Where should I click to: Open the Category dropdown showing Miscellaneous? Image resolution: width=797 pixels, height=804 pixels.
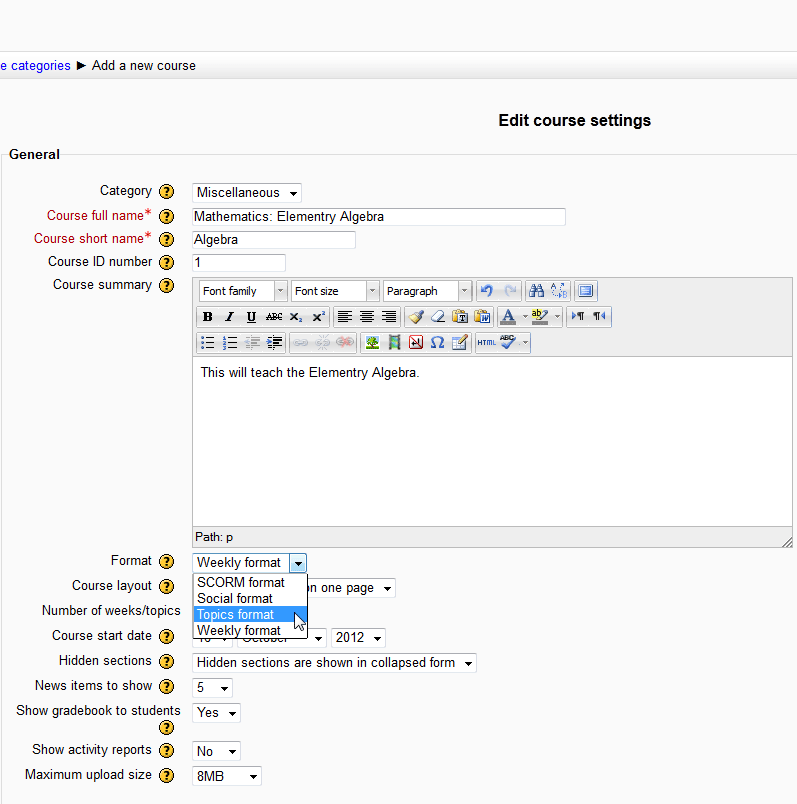[247, 193]
